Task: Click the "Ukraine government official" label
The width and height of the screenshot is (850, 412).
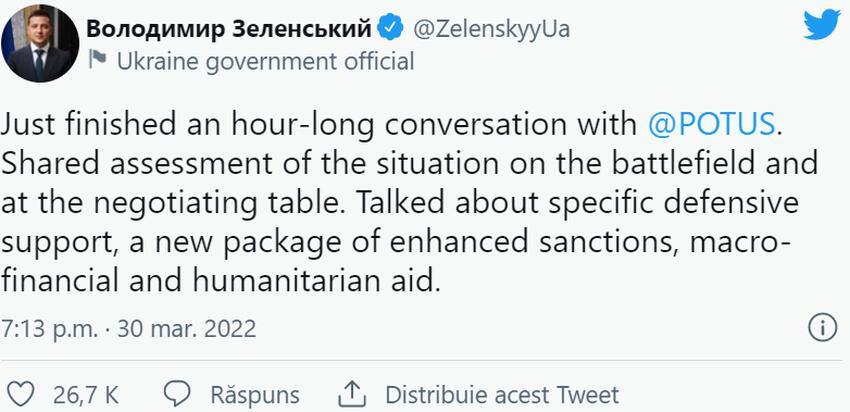Action: coord(265,60)
